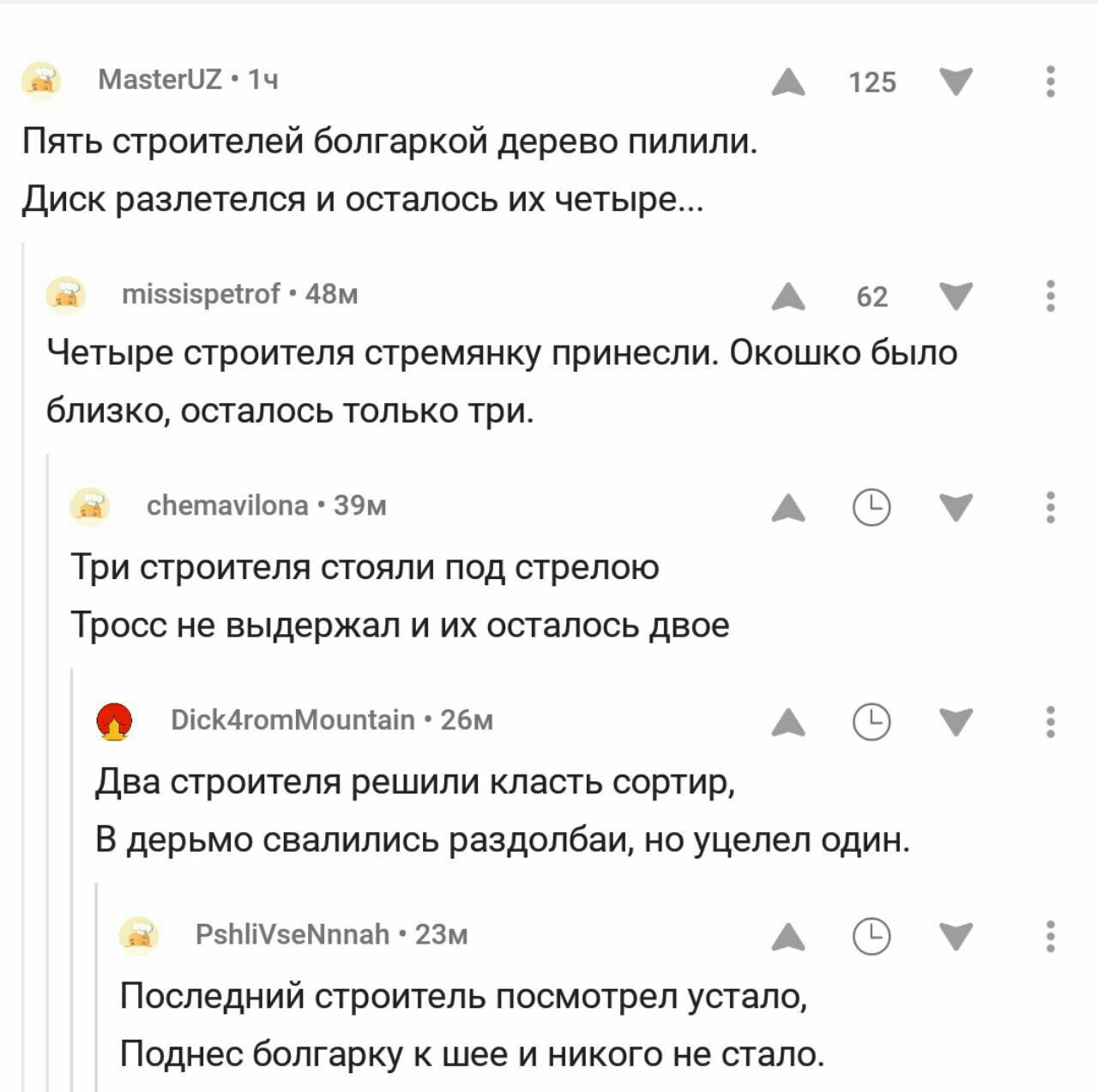This screenshot has width=1098, height=1092.
Task: Upvote Dick4romMountain's comment
Action: point(787,723)
